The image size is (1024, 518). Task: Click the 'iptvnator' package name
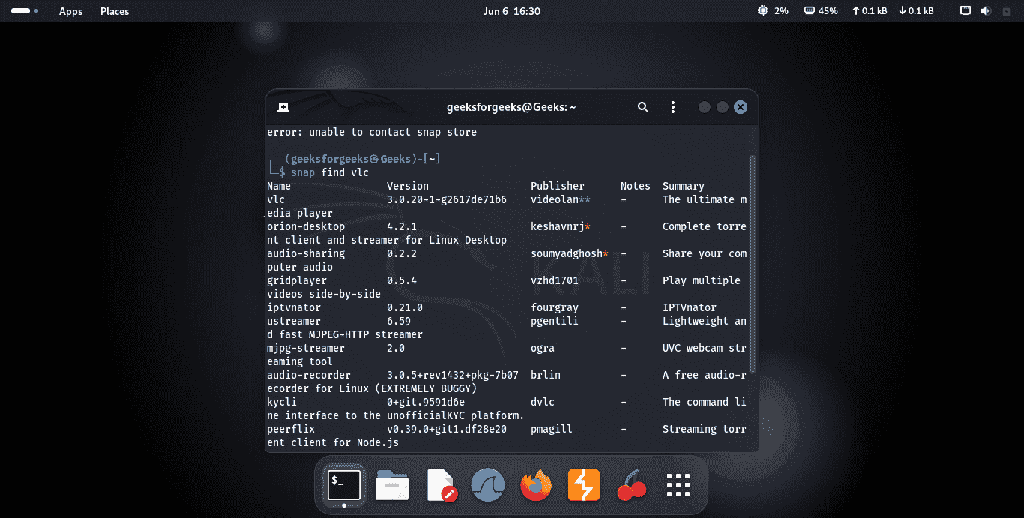point(294,307)
